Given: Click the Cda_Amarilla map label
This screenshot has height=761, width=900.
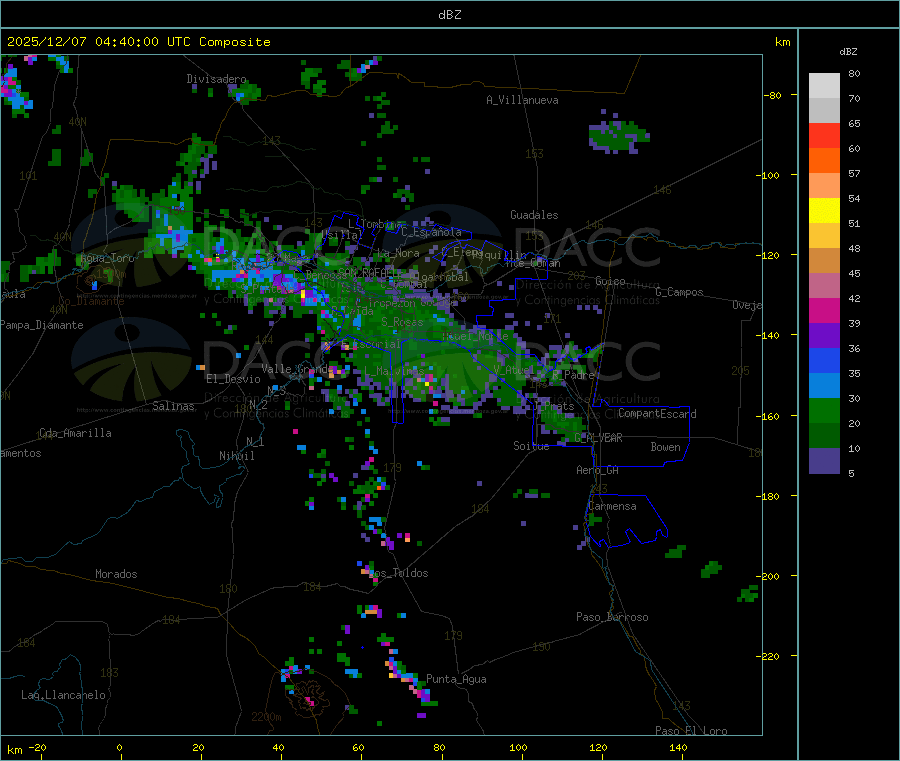Looking at the screenshot, I should [75, 433].
